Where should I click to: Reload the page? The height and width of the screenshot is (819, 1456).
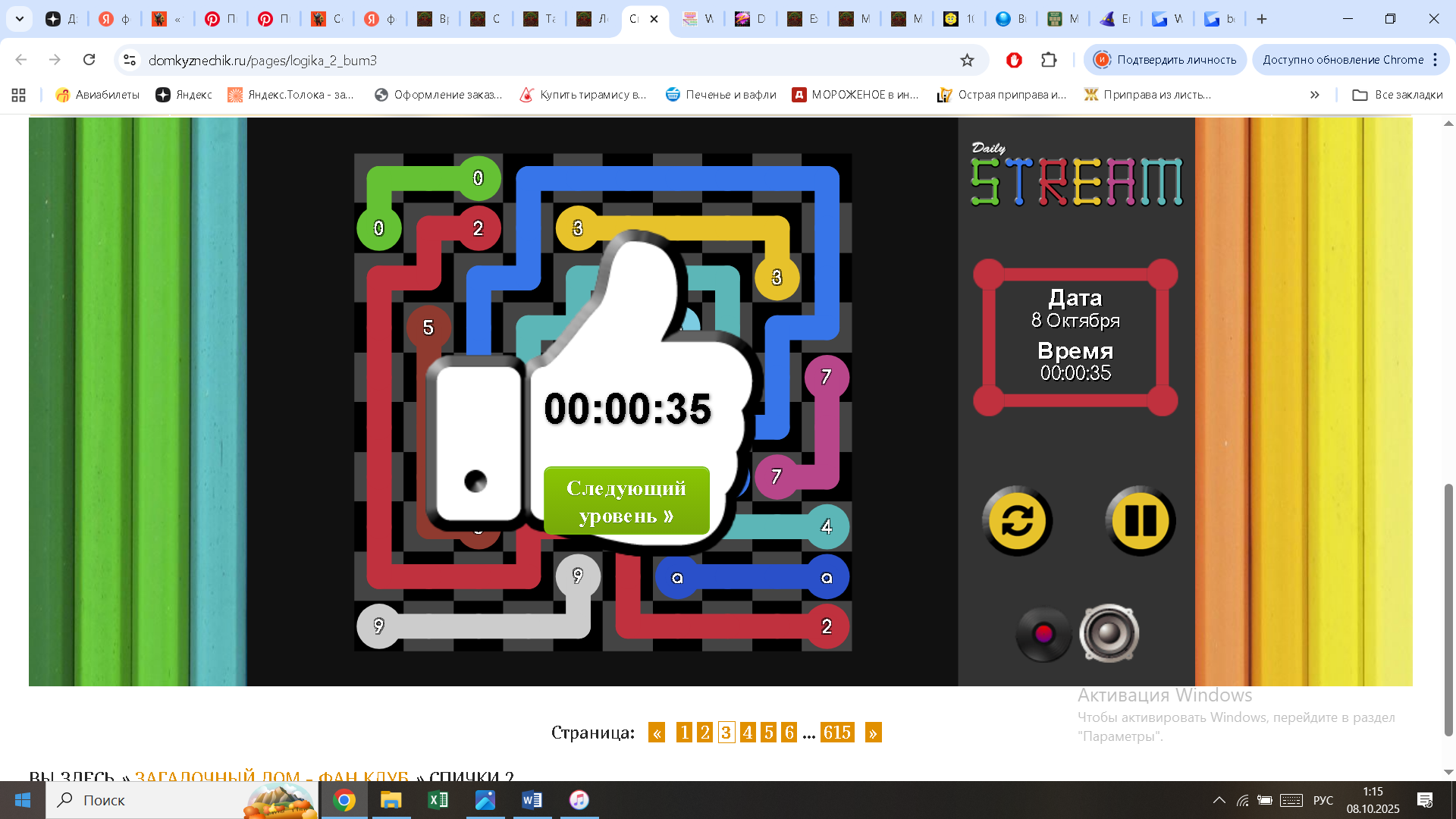tap(89, 60)
